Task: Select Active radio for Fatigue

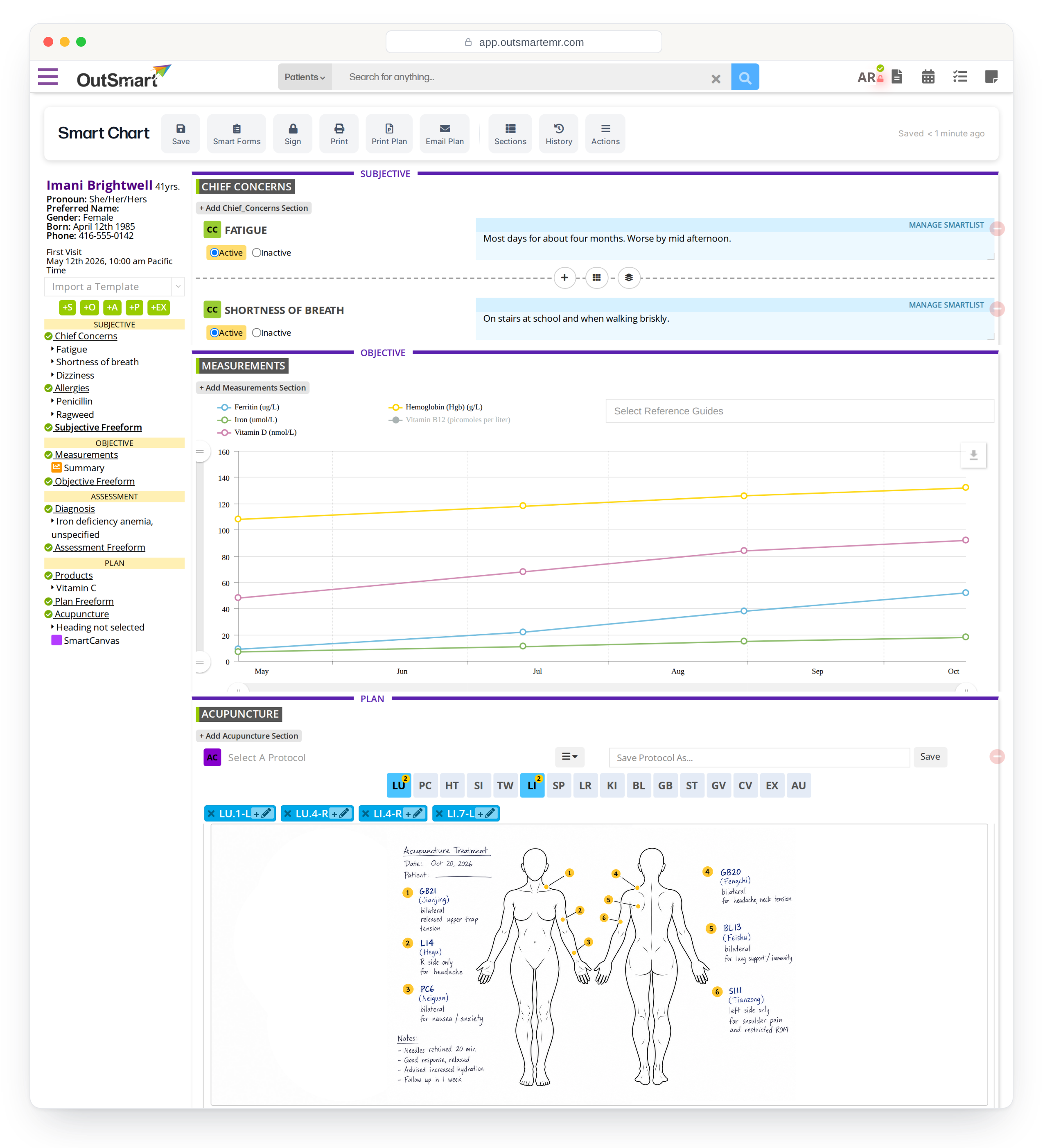Action: tap(214, 252)
